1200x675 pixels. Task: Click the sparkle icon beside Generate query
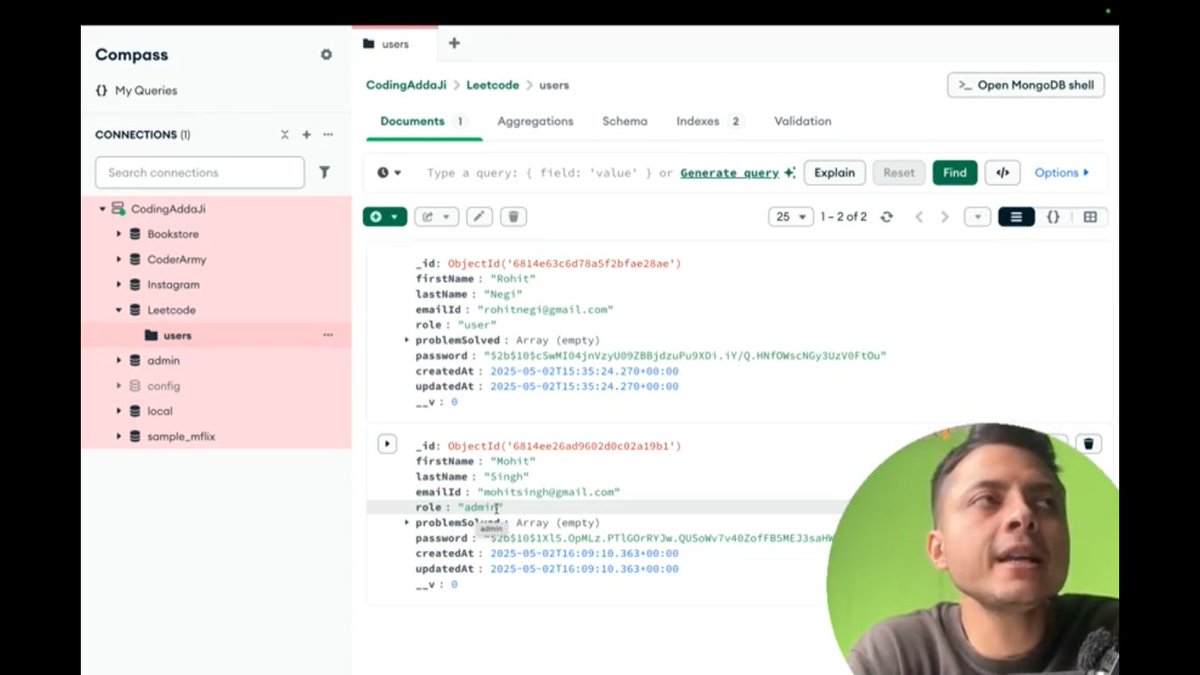790,173
